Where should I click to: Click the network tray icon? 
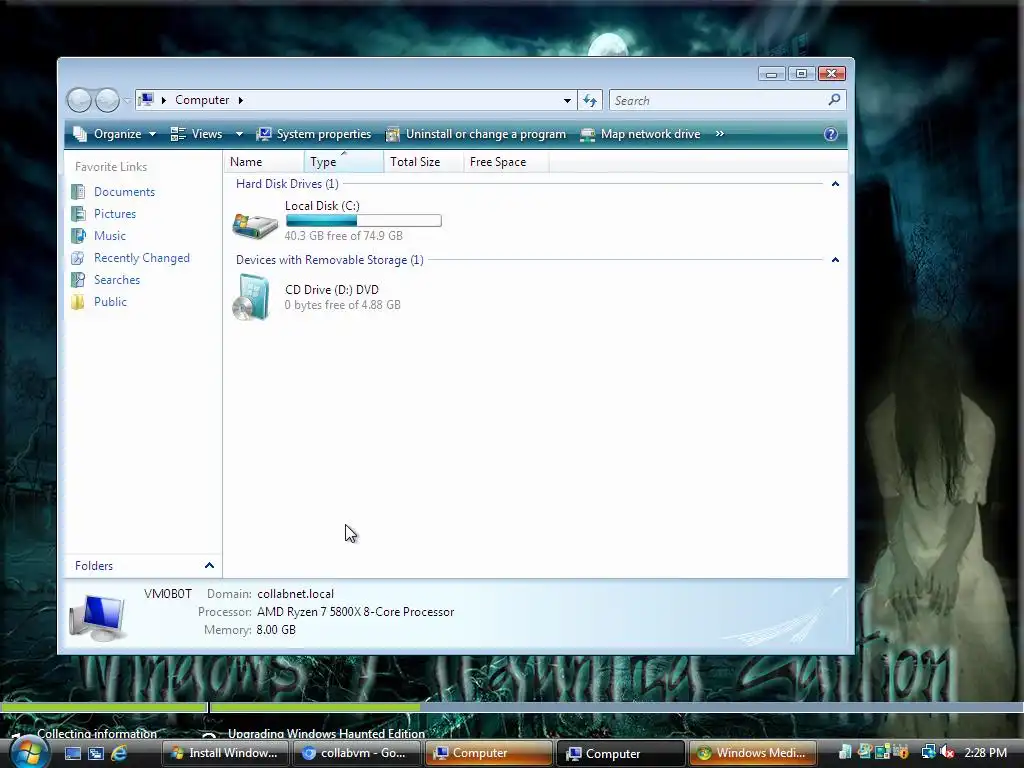click(928, 752)
